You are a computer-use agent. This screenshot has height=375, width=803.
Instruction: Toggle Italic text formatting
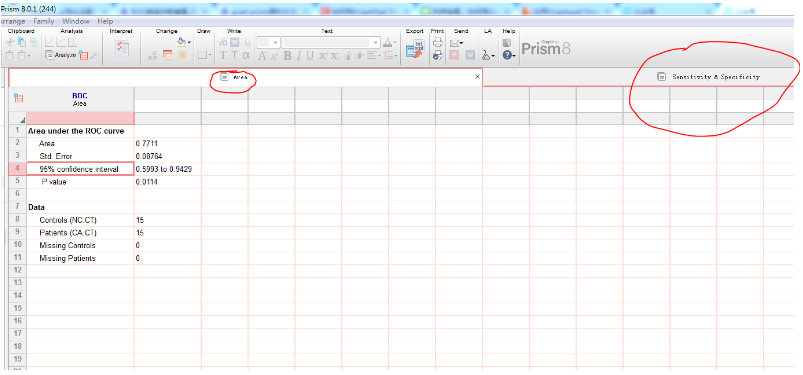[298, 55]
